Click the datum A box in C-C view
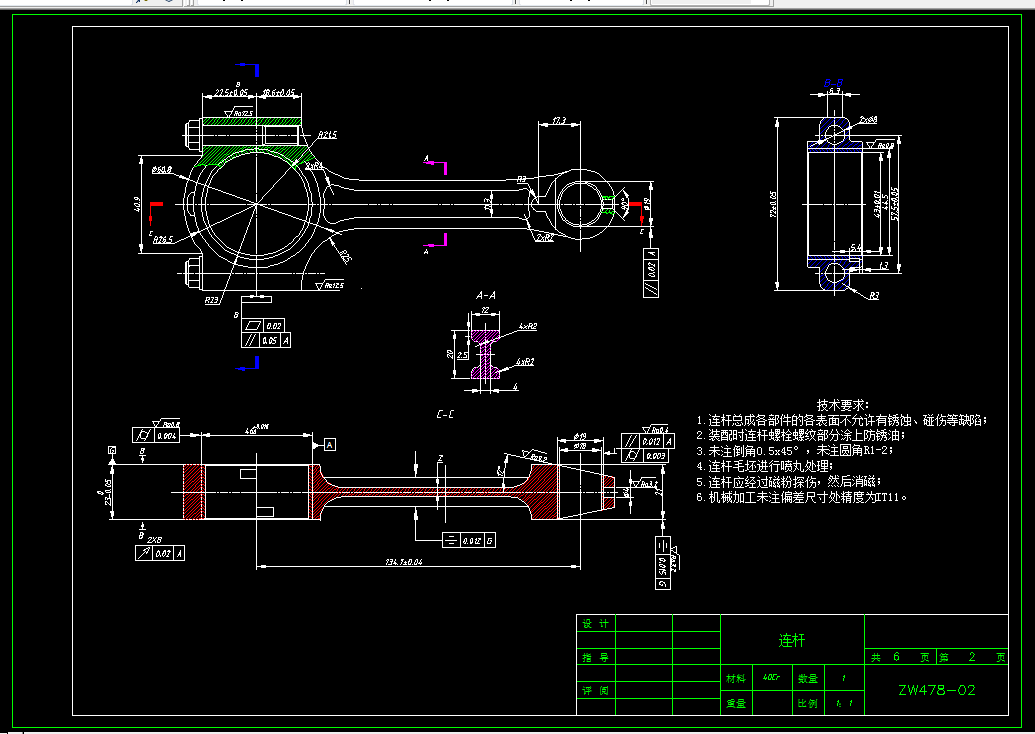Screen dimensions: 1035x734 [329, 445]
